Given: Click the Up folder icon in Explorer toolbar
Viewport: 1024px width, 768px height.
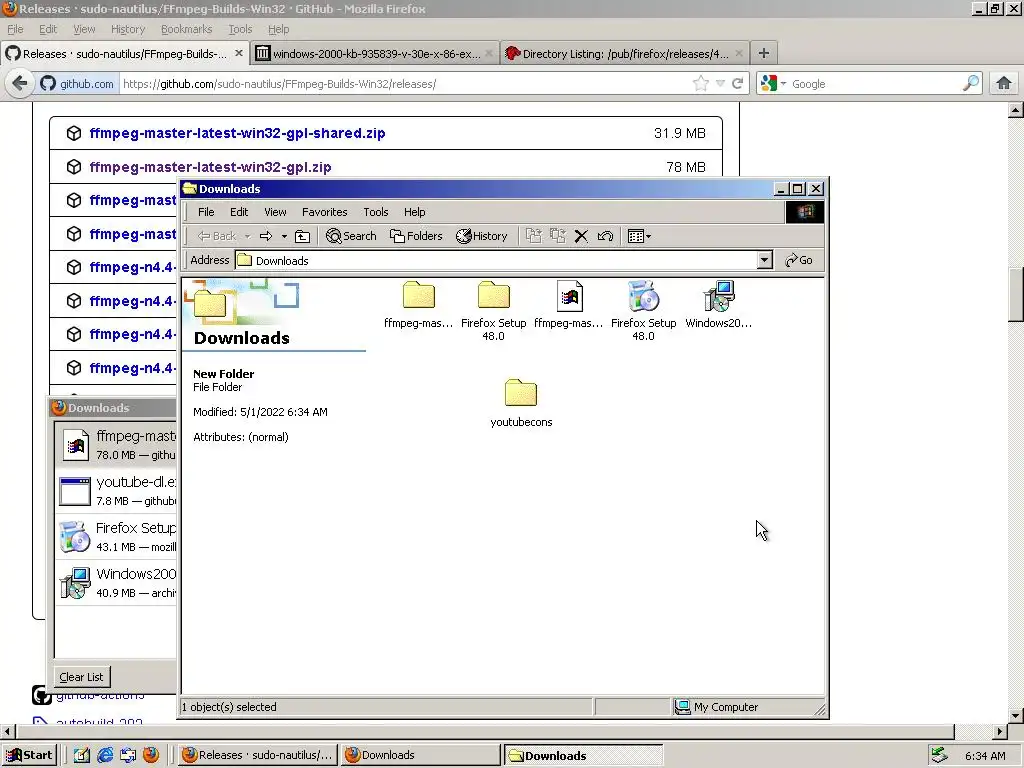Looking at the screenshot, I should (302, 236).
